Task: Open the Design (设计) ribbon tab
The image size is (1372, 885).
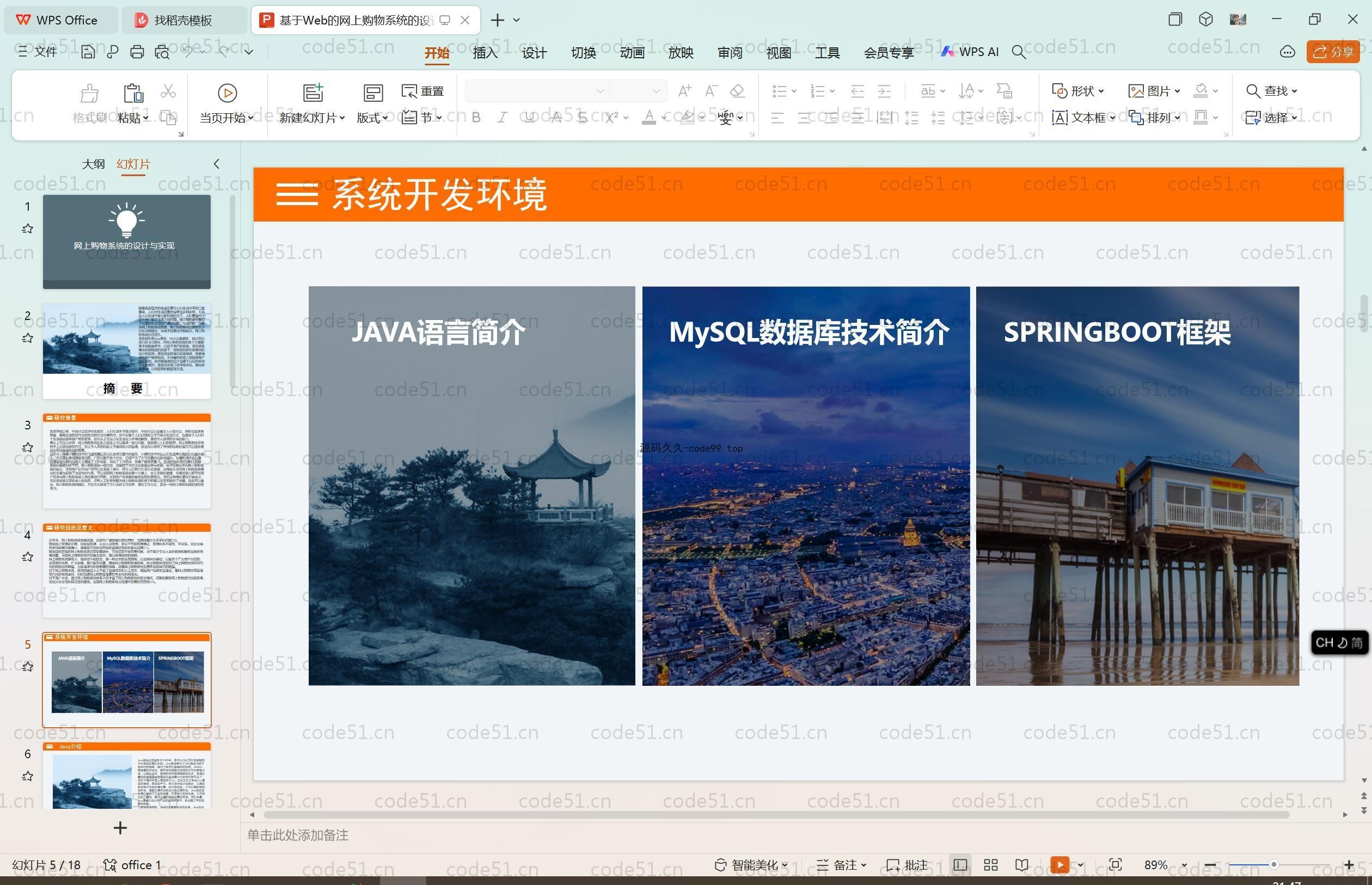Action: coord(534,53)
